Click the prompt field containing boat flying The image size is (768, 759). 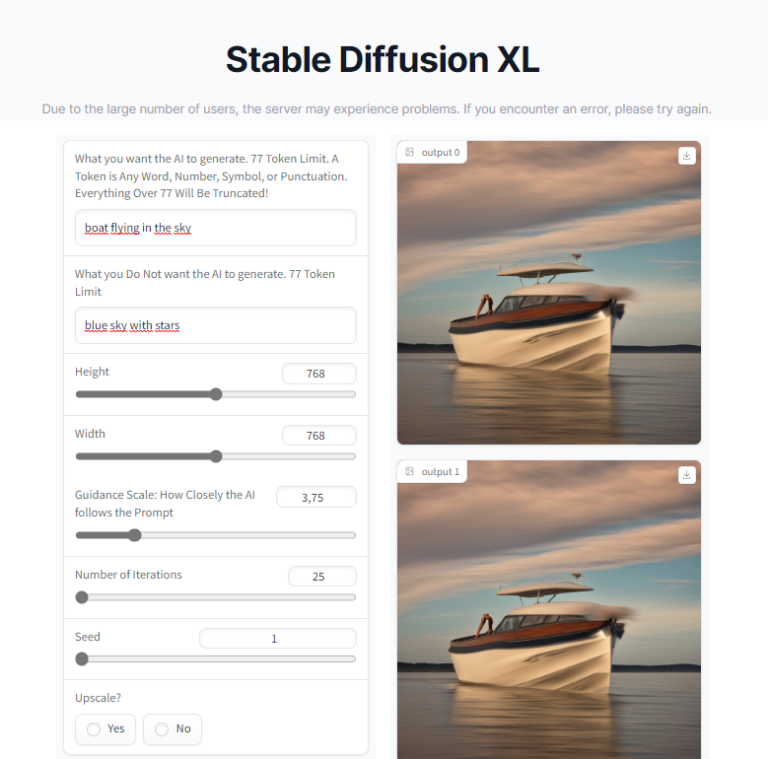coord(215,228)
